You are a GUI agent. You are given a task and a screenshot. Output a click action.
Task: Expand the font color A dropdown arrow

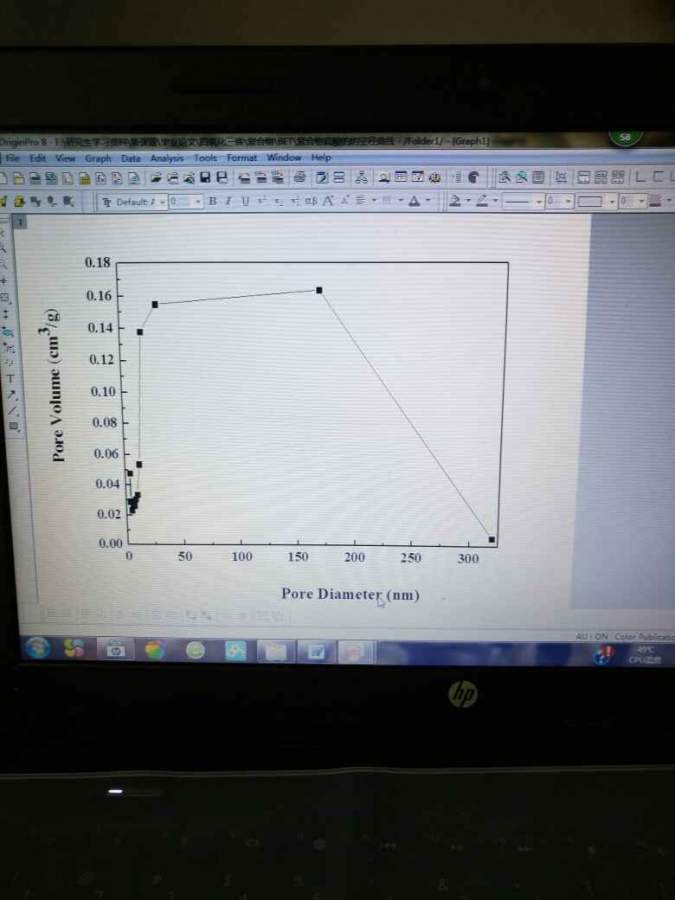428,201
